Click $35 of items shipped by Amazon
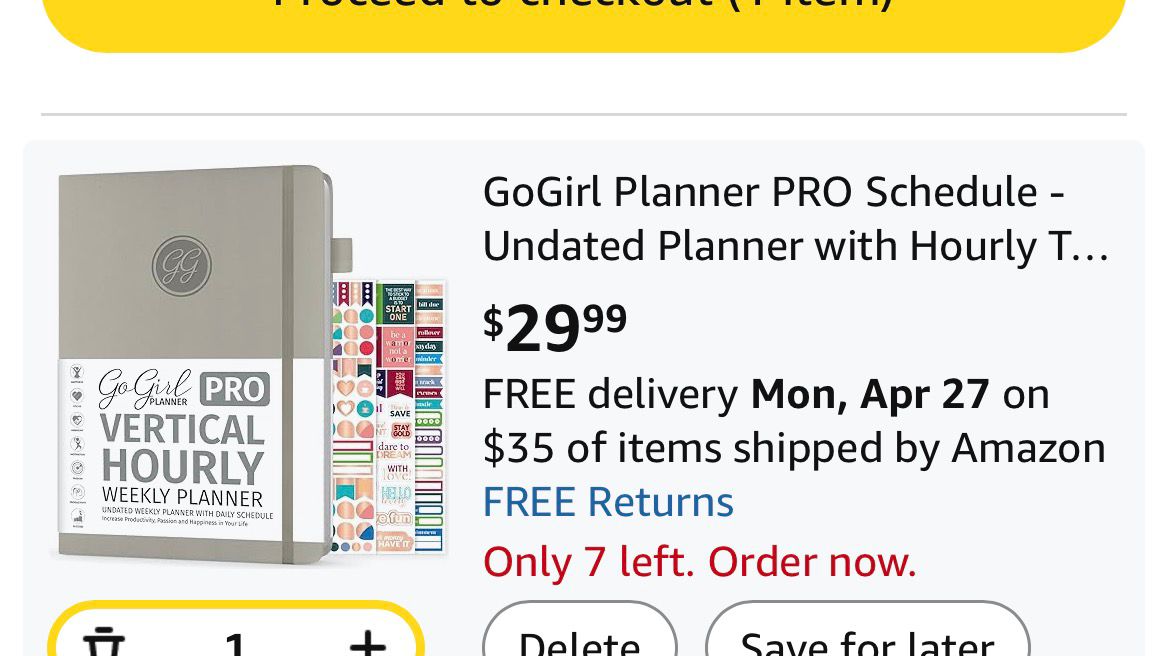Image resolution: width=1170 pixels, height=656 pixels. [794, 448]
